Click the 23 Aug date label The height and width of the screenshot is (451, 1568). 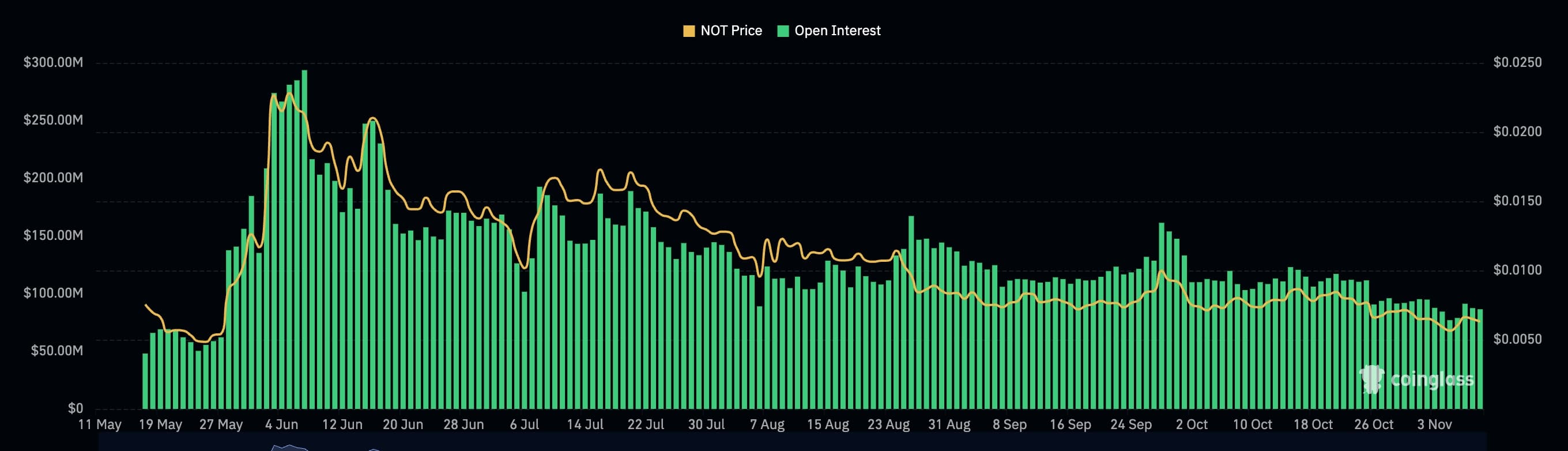point(889,425)
